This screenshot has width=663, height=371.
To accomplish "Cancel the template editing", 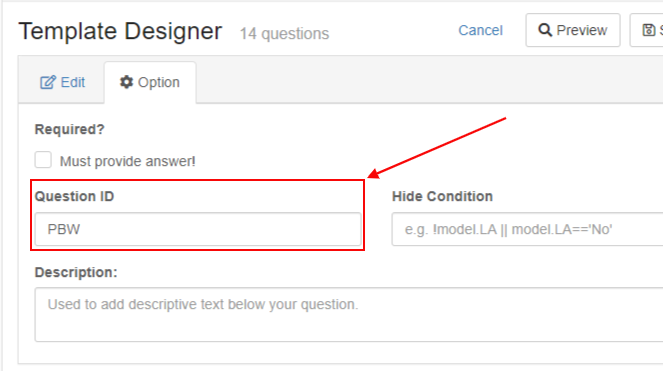I will pyautogui.click(x=480, y=30).
